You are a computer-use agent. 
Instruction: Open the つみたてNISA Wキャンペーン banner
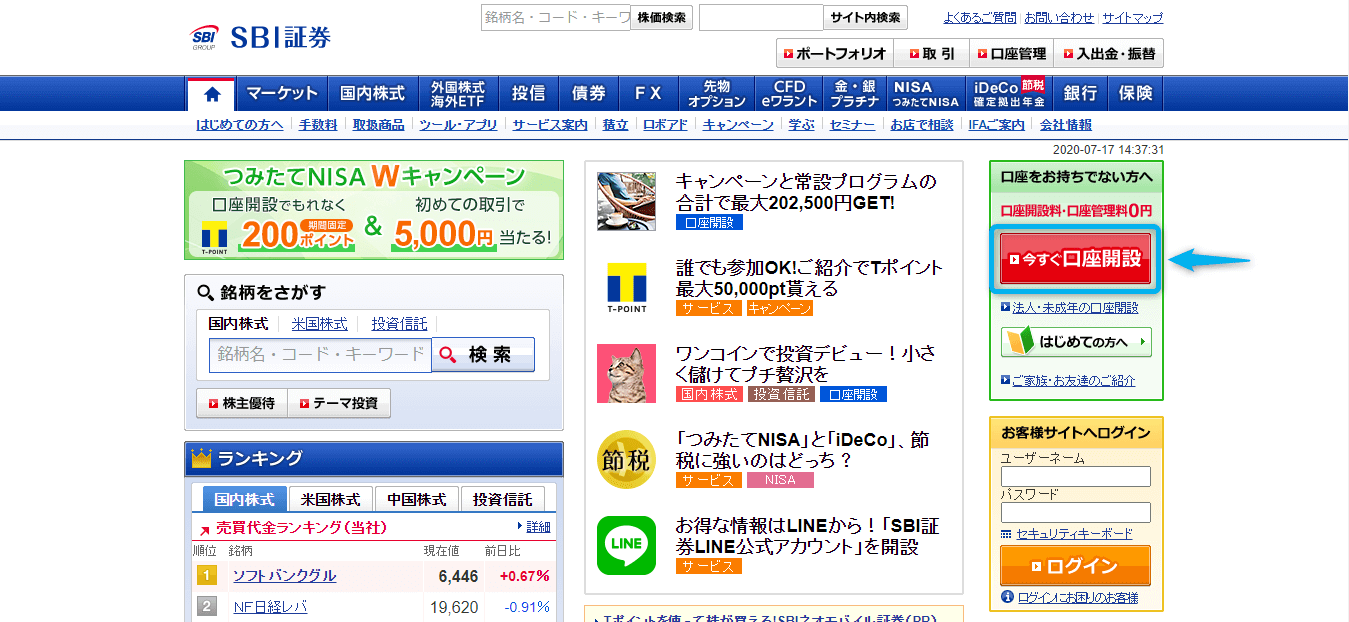pyautogui.click(x=374, y=210)
